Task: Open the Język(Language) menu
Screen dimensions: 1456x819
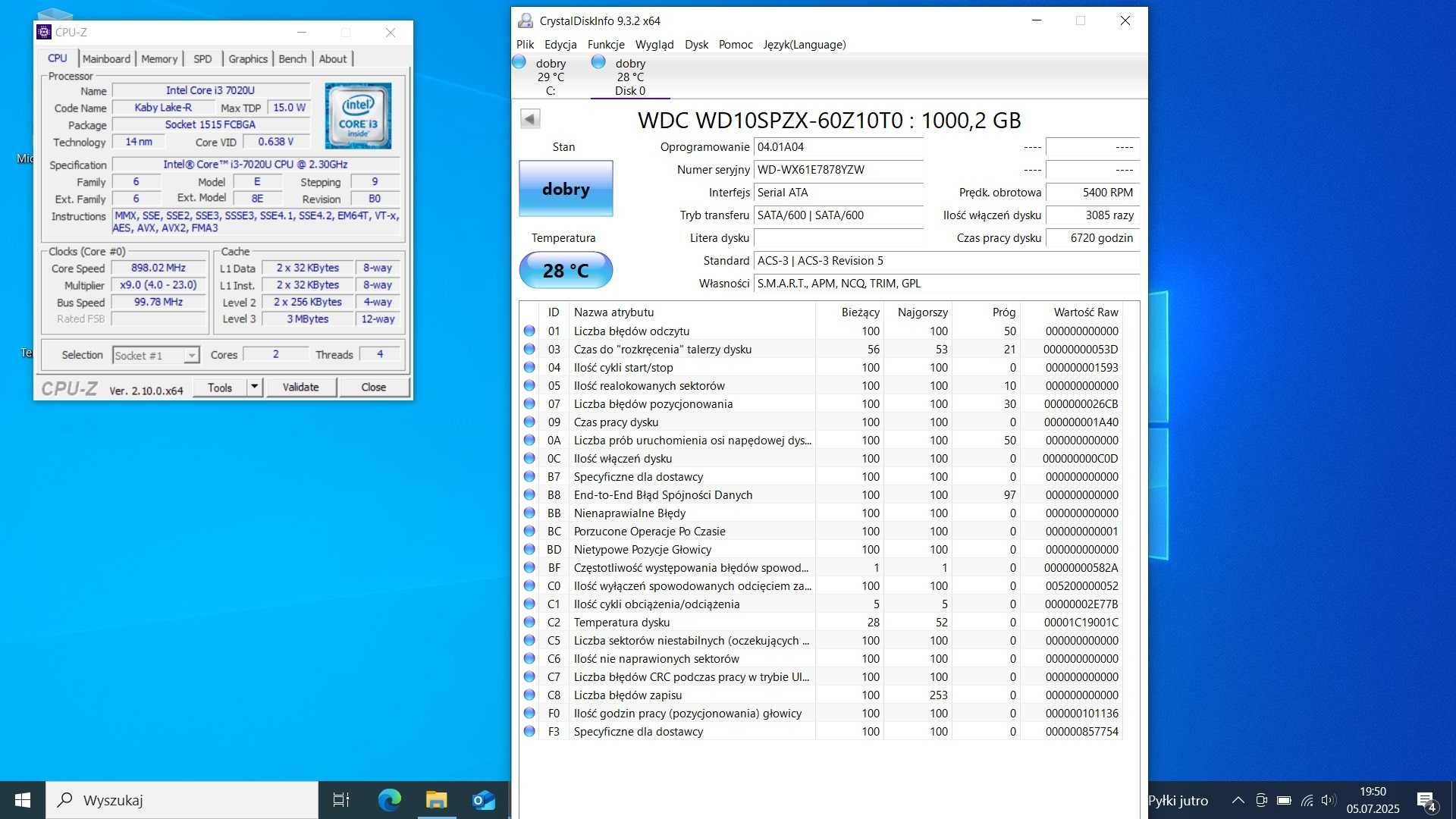Action: click(805, 45)
